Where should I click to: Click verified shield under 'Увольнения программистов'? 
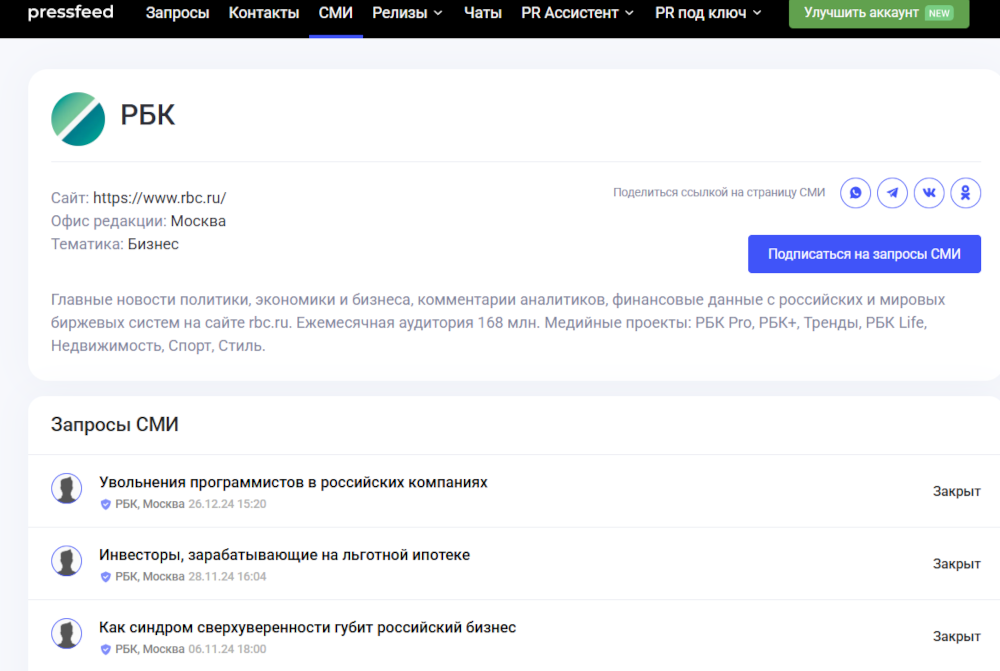106,505
